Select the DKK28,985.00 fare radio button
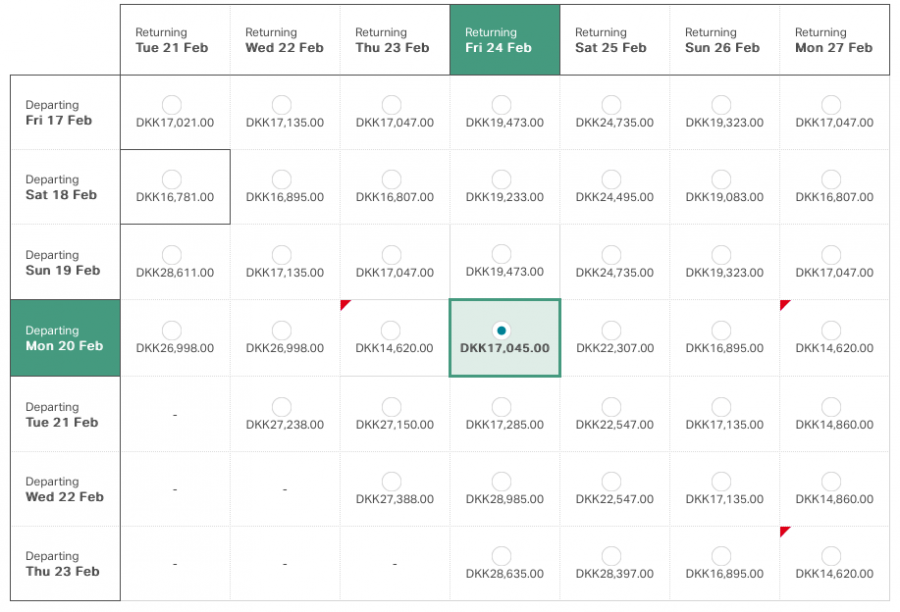Image resolution: width=900 pixels, height=612 pixels. (x=502, y=481)
